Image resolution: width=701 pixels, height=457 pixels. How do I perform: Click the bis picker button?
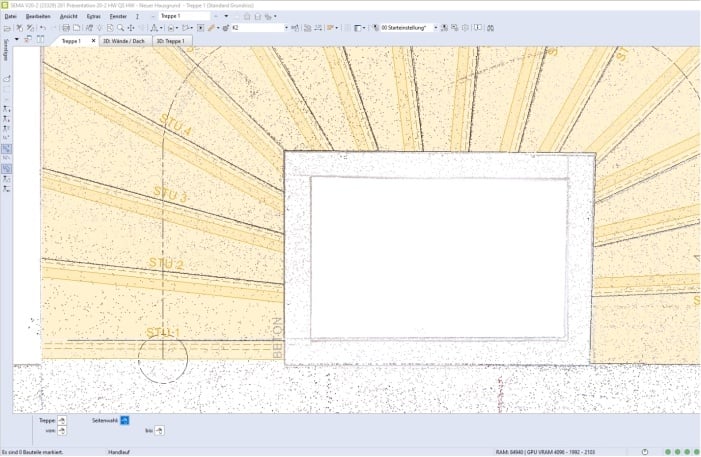[x=159, y=431]
